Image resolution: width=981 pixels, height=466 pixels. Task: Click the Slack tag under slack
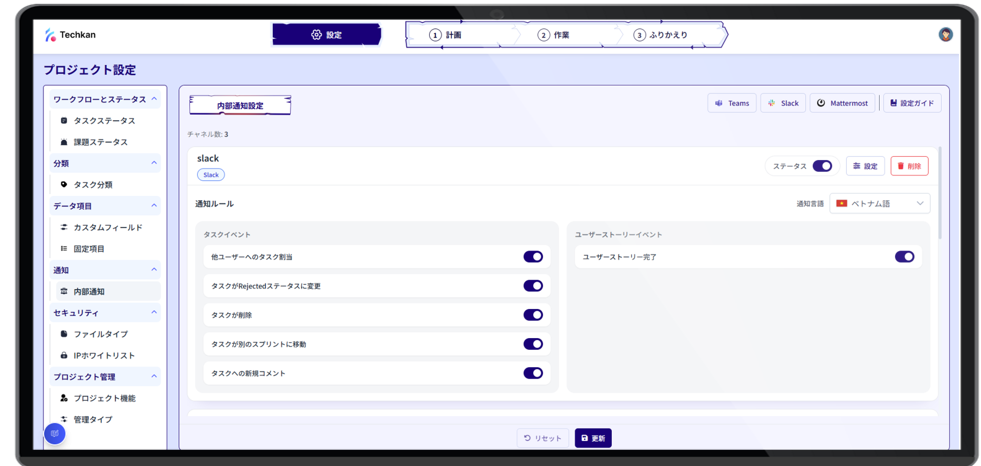coord(211,175)
